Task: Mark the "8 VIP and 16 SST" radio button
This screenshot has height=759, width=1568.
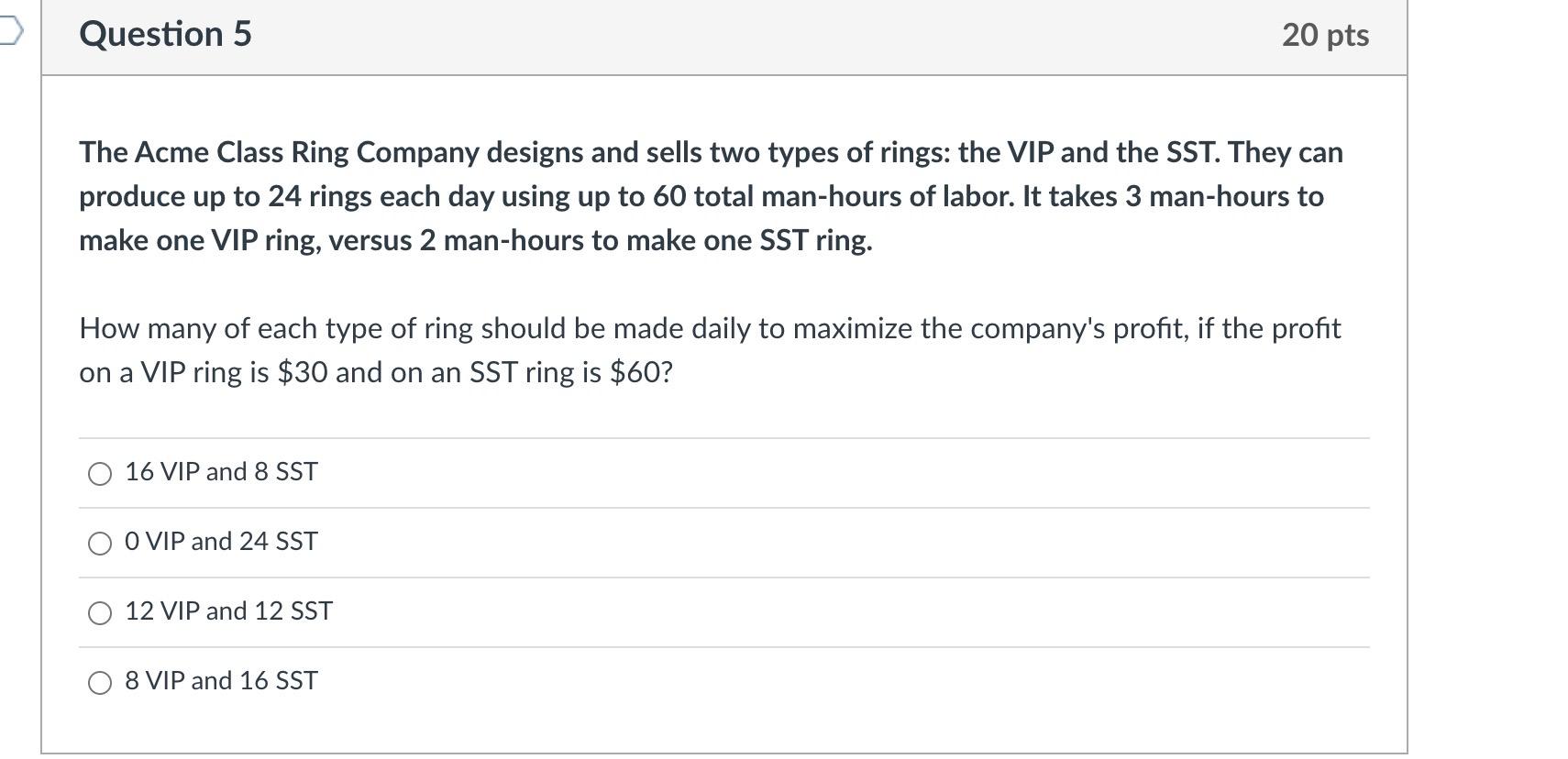Action: 100,682
